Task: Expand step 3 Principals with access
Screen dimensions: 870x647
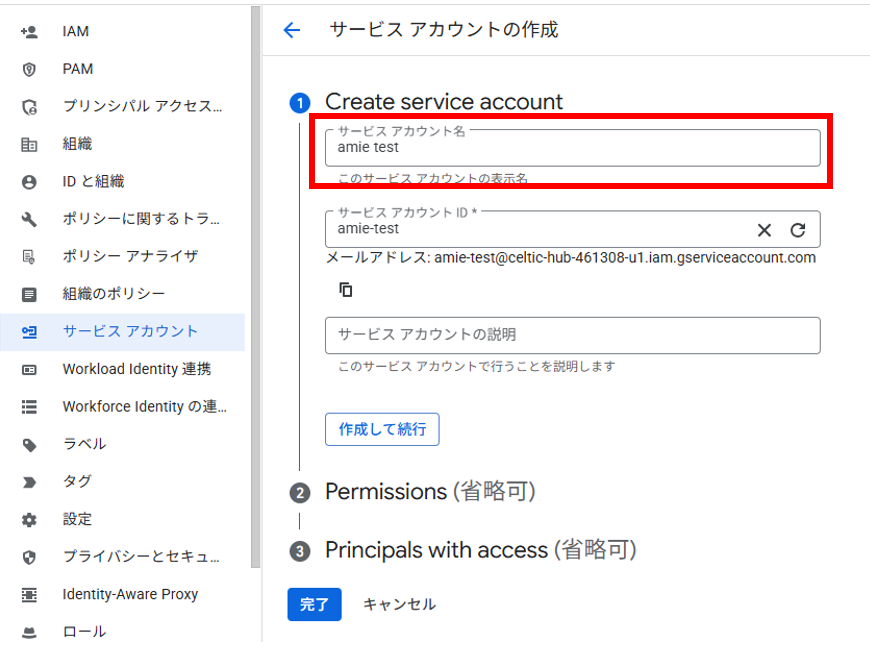Action: pyautogui.click(x=480, y=550)
